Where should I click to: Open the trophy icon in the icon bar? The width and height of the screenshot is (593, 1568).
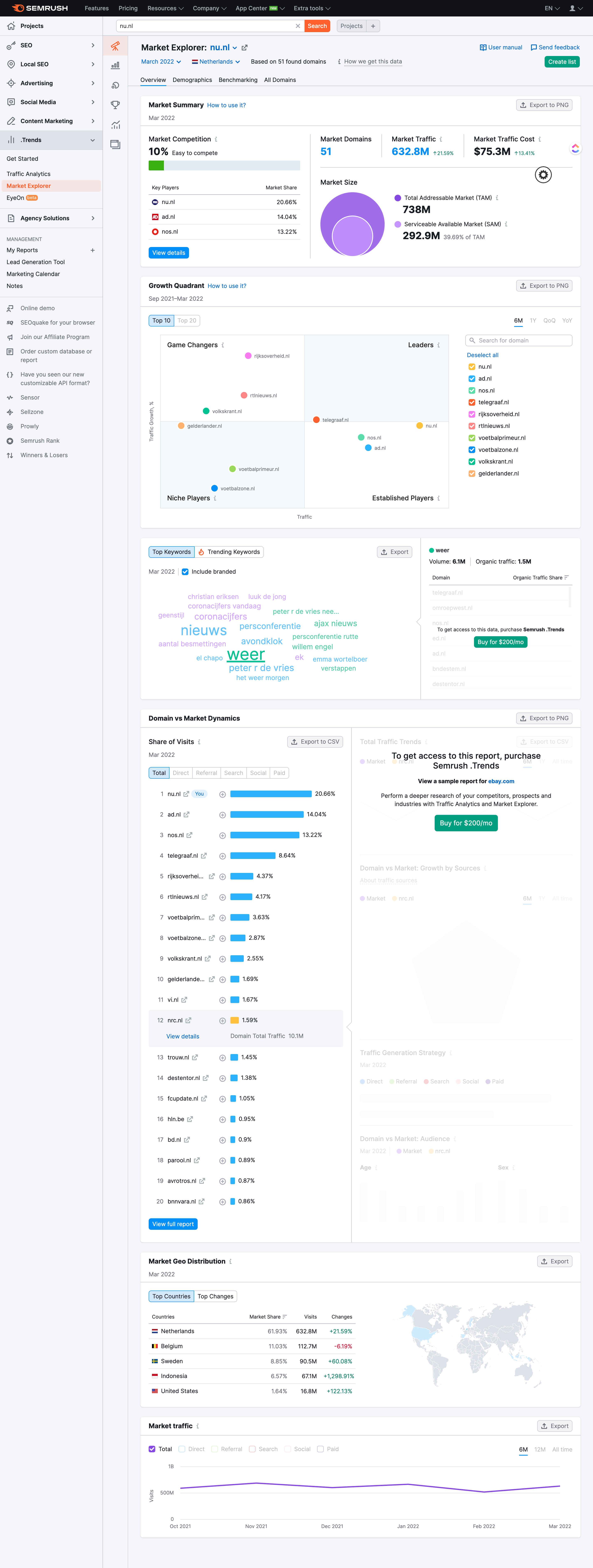click(x=115, y=105)
